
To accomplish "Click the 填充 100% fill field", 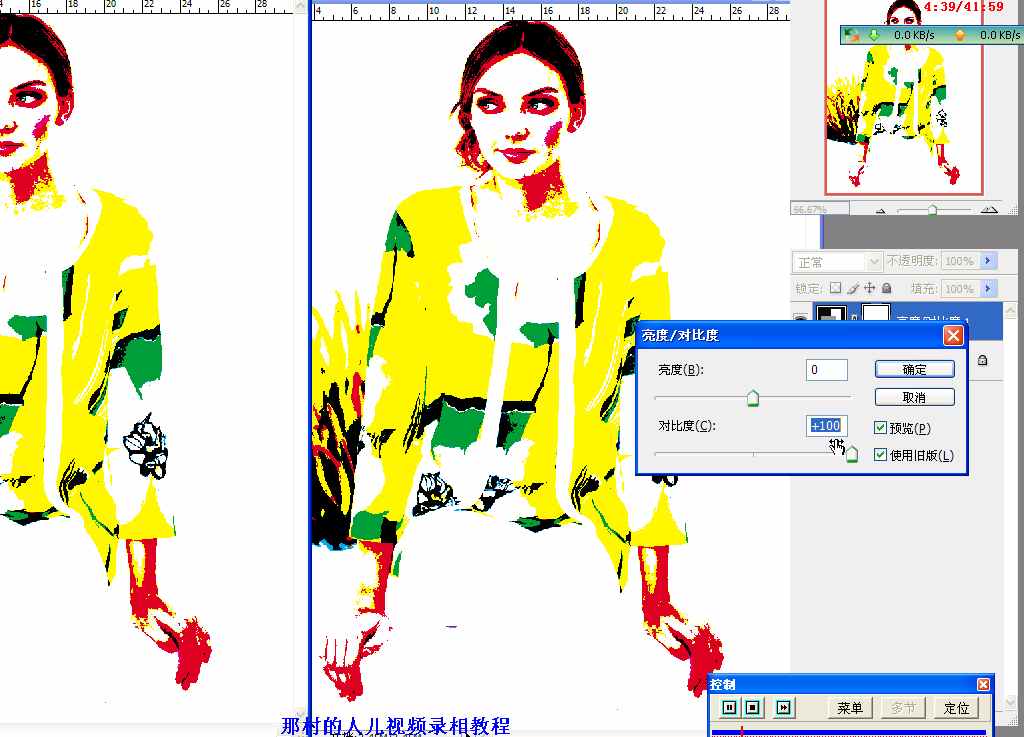I will (960, 289).
